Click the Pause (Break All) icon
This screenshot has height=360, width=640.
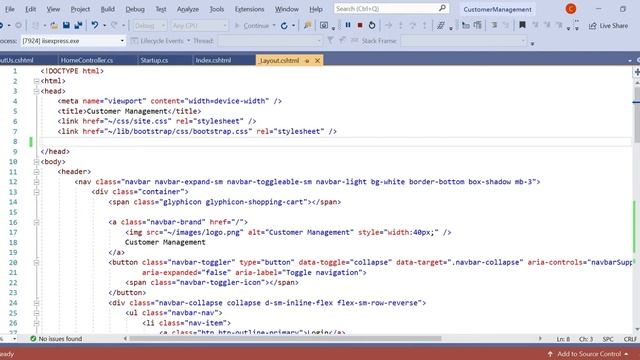point(348,25)
